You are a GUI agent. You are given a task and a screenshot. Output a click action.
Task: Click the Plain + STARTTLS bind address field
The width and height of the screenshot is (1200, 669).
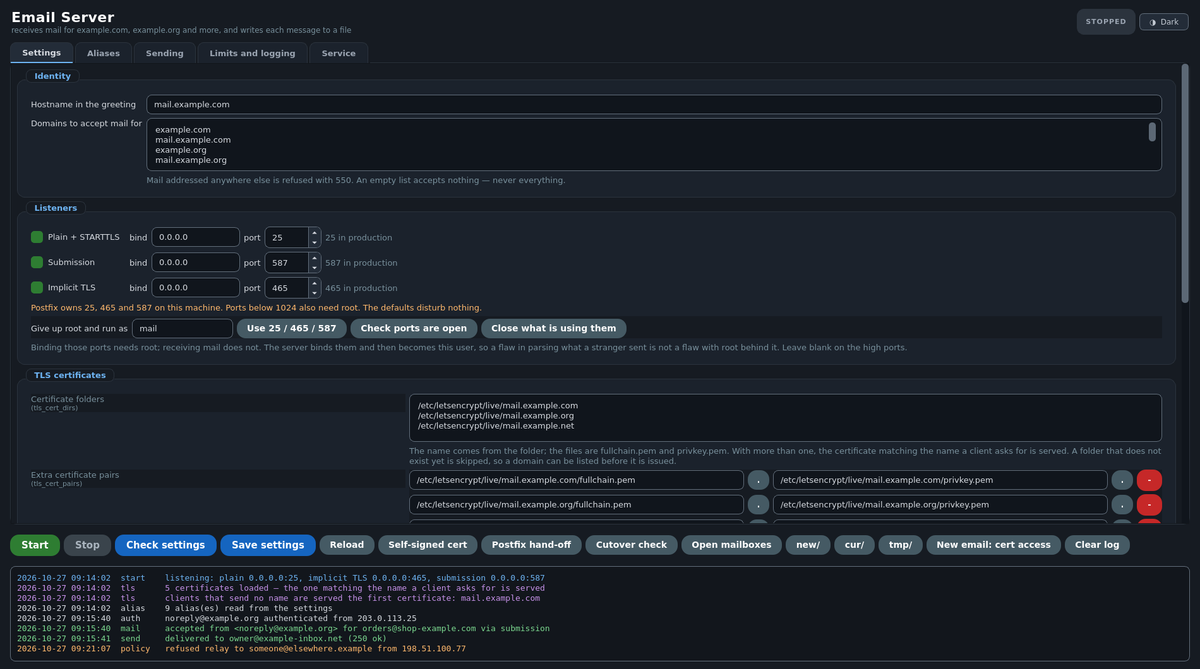tap(195, 237)
